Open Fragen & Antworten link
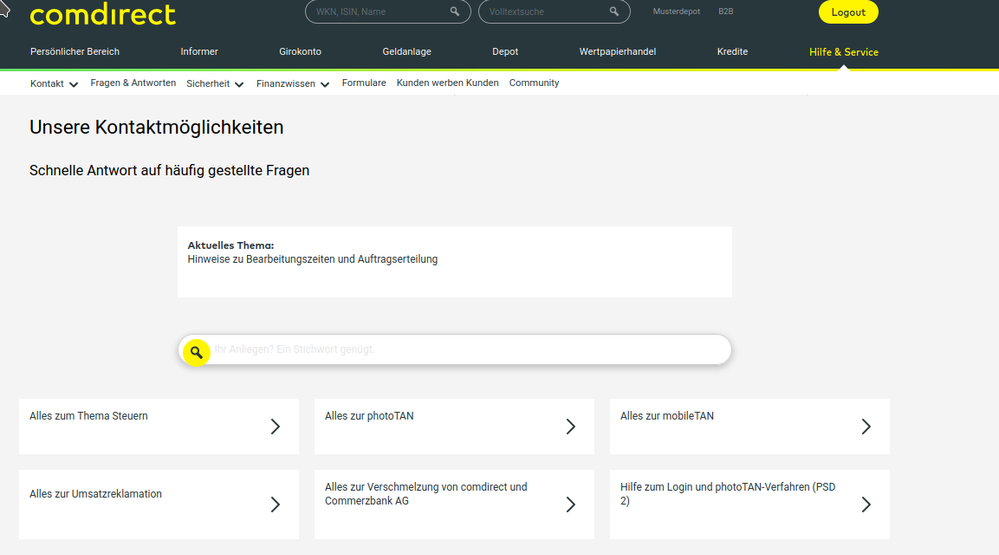999x555 pixels. click(x=133, y=83)
